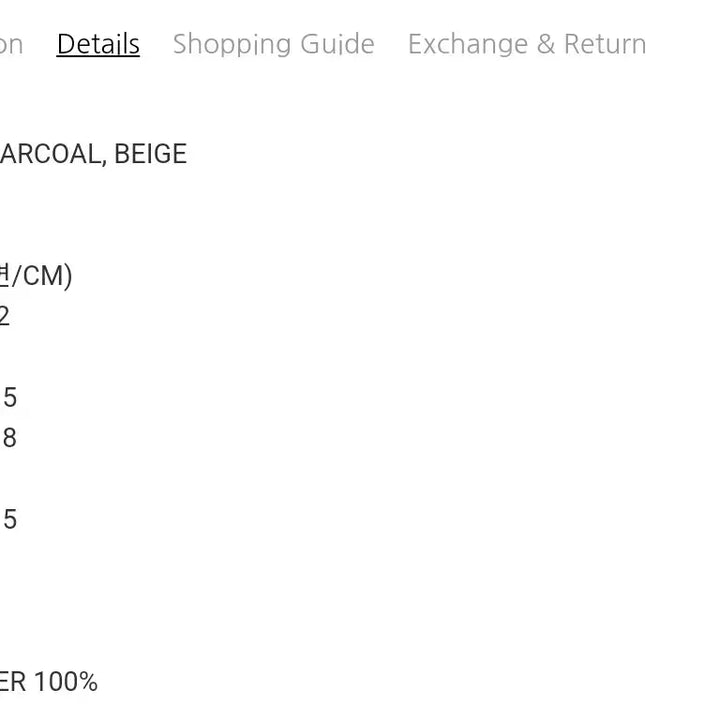
Task: Click the word "Return" in the tab bar
Action: click(605, 44)
